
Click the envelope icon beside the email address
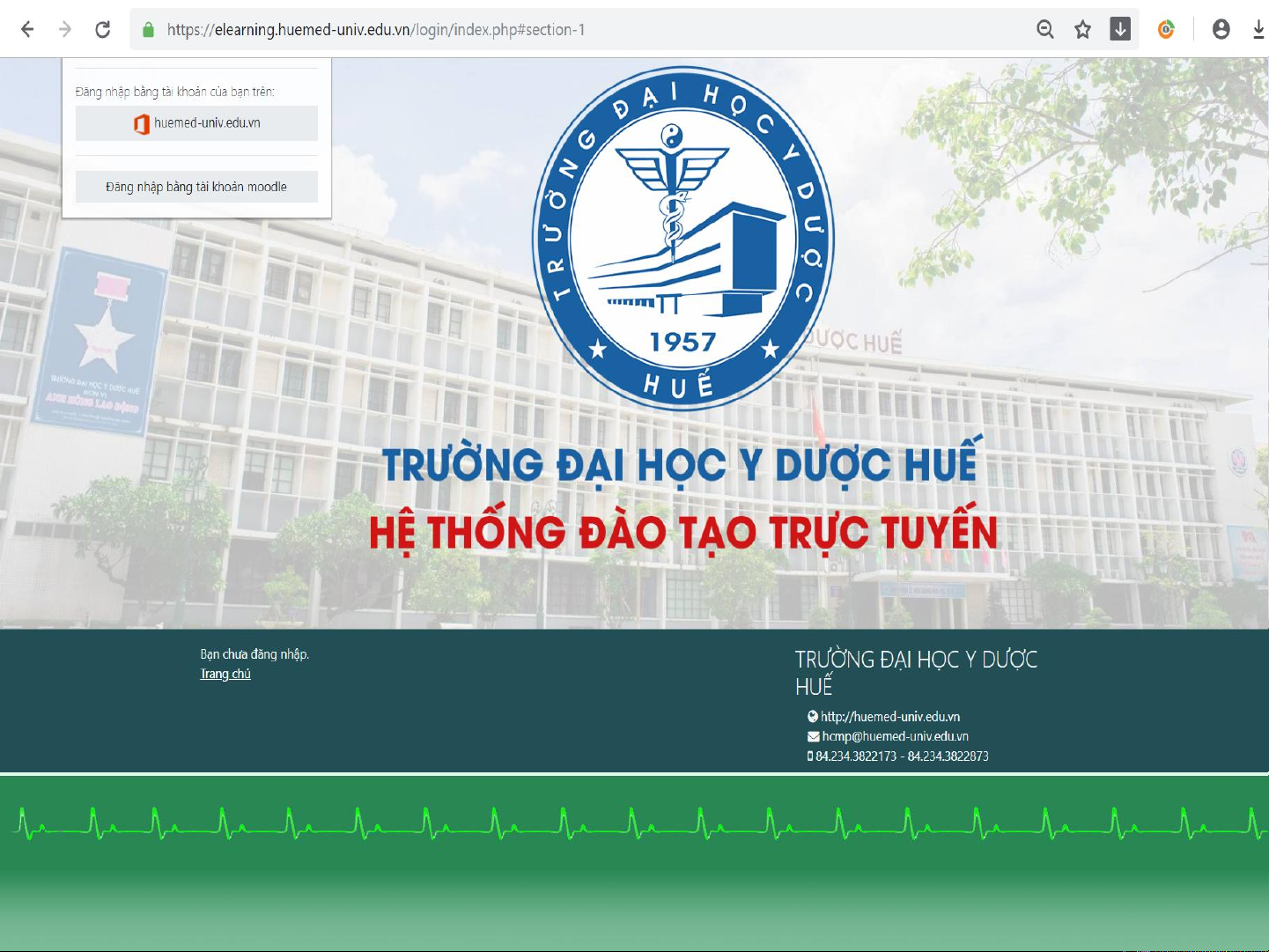tap(814, 736)
